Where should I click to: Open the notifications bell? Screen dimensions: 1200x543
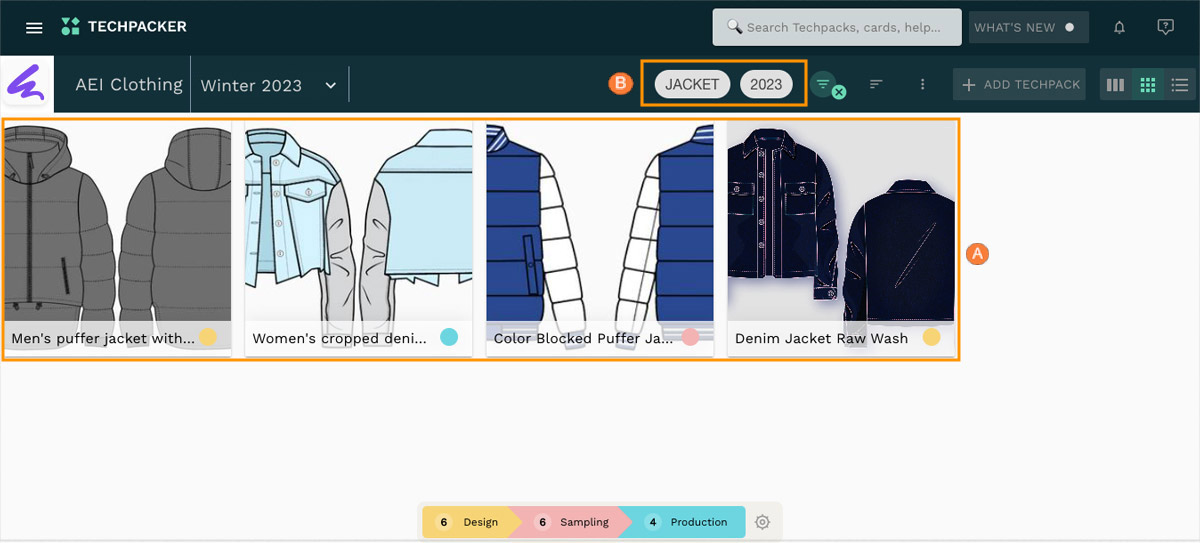point(1120,28)
